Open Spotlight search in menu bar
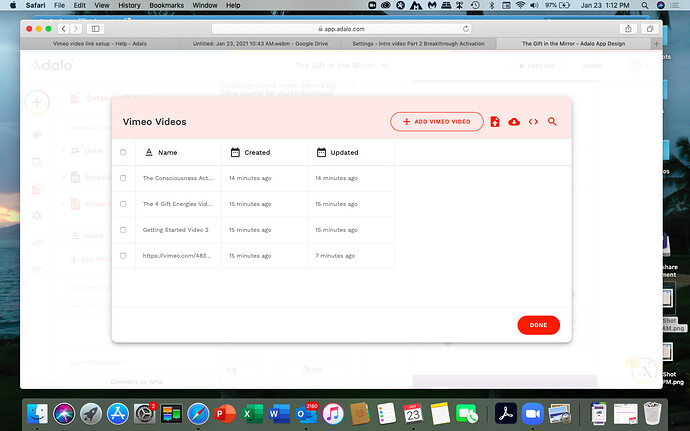Image resolution: width=690 pixels, height=431 pixels. [x=645, y=5]
